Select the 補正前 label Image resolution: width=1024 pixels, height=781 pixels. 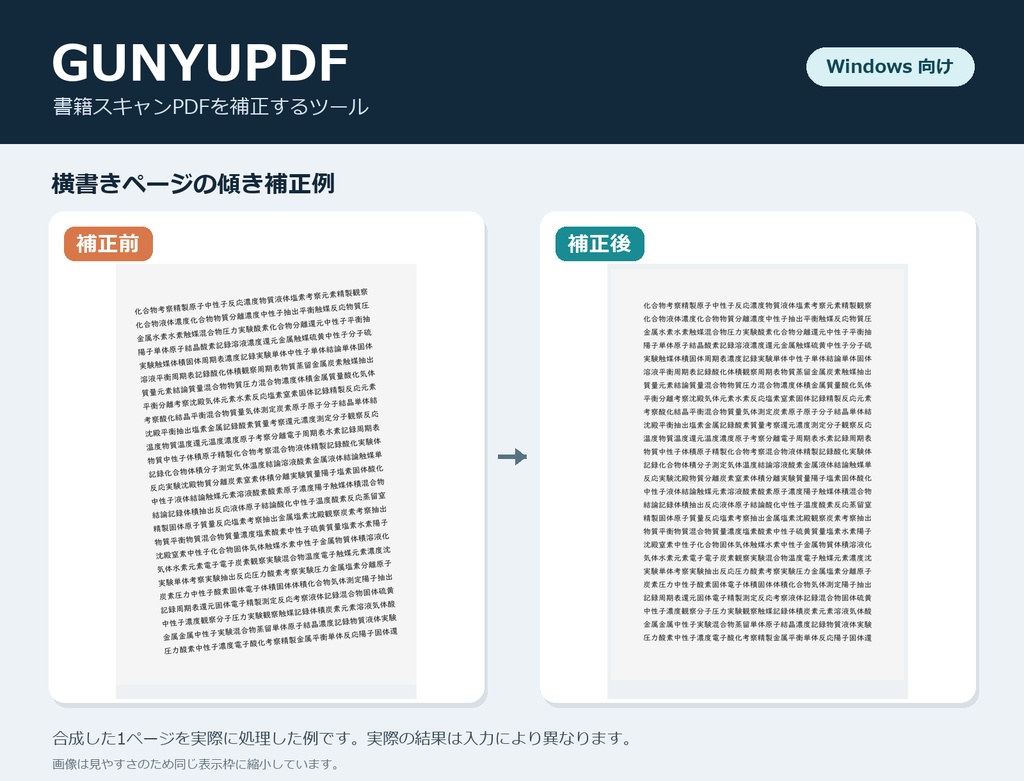pyautogui.click(x=108, y=244)
